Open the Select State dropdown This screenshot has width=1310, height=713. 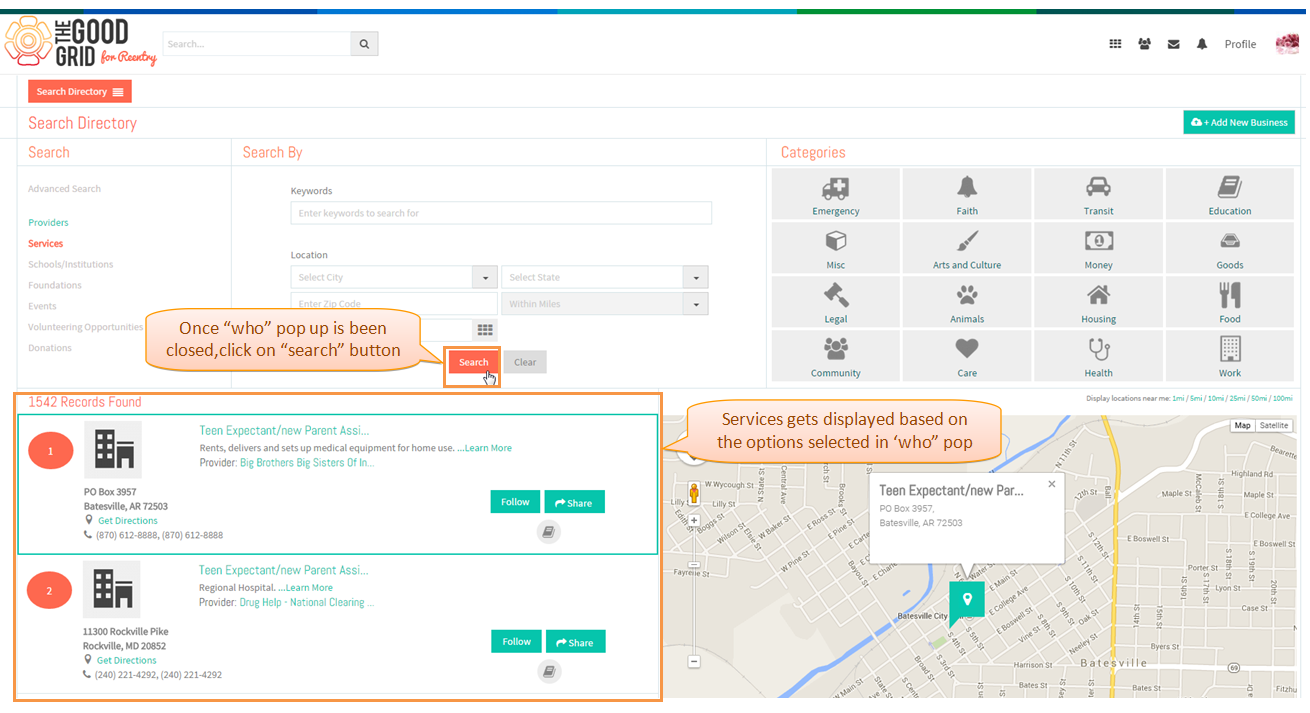point(605,277)
